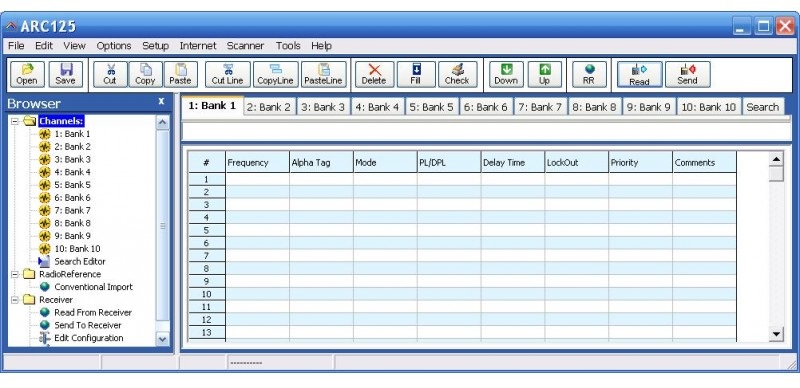Click Send to scanner toolbar icon
The image size is (800, 388).
pos(687,75)
